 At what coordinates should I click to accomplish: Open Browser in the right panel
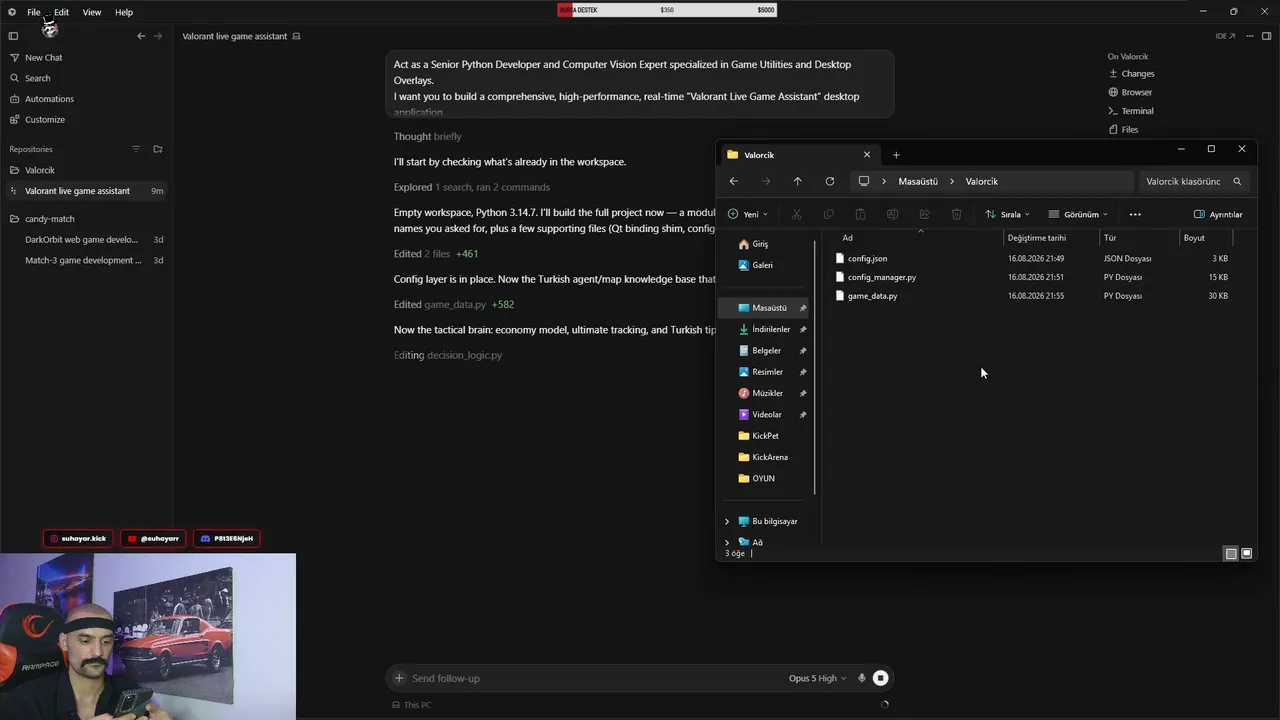click(1130, 92)
